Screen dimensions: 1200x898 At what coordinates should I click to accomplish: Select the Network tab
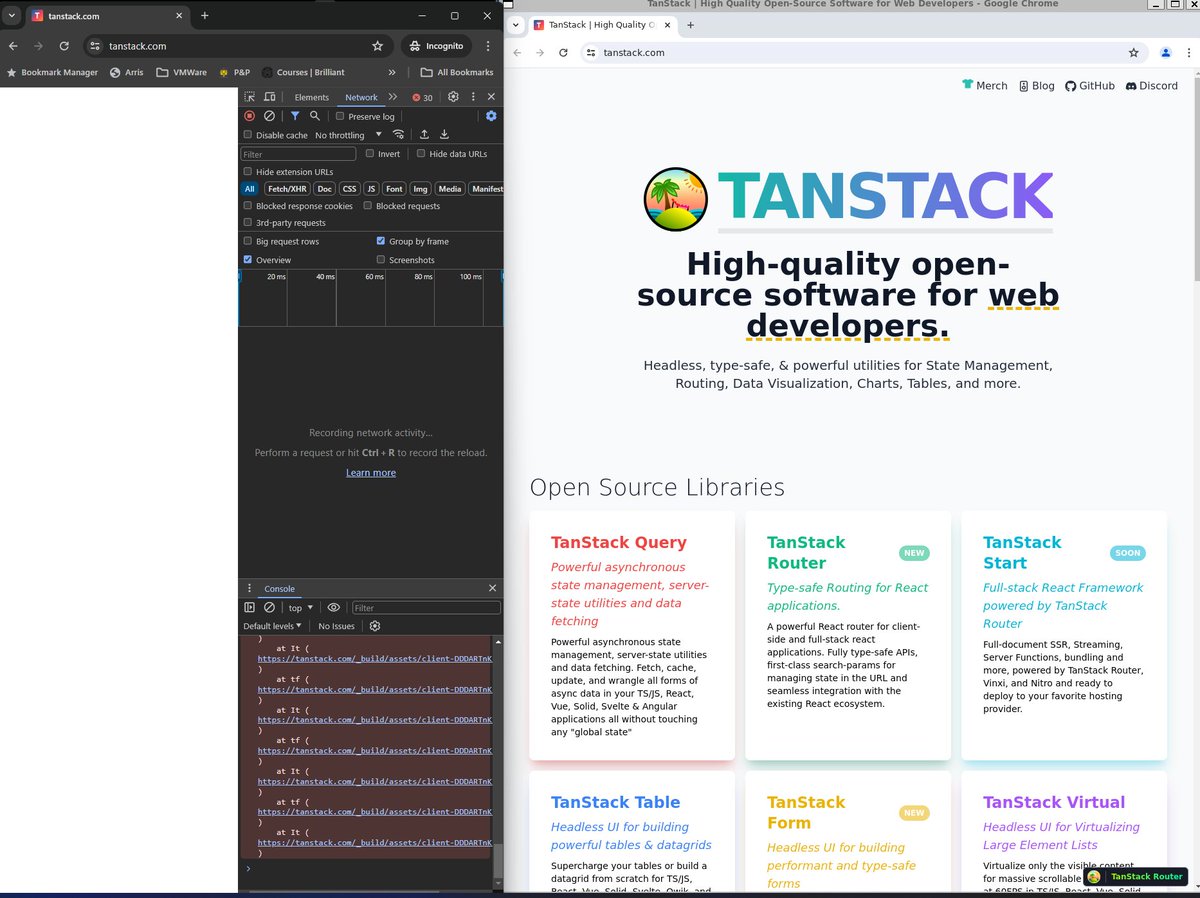coord(361,97)
